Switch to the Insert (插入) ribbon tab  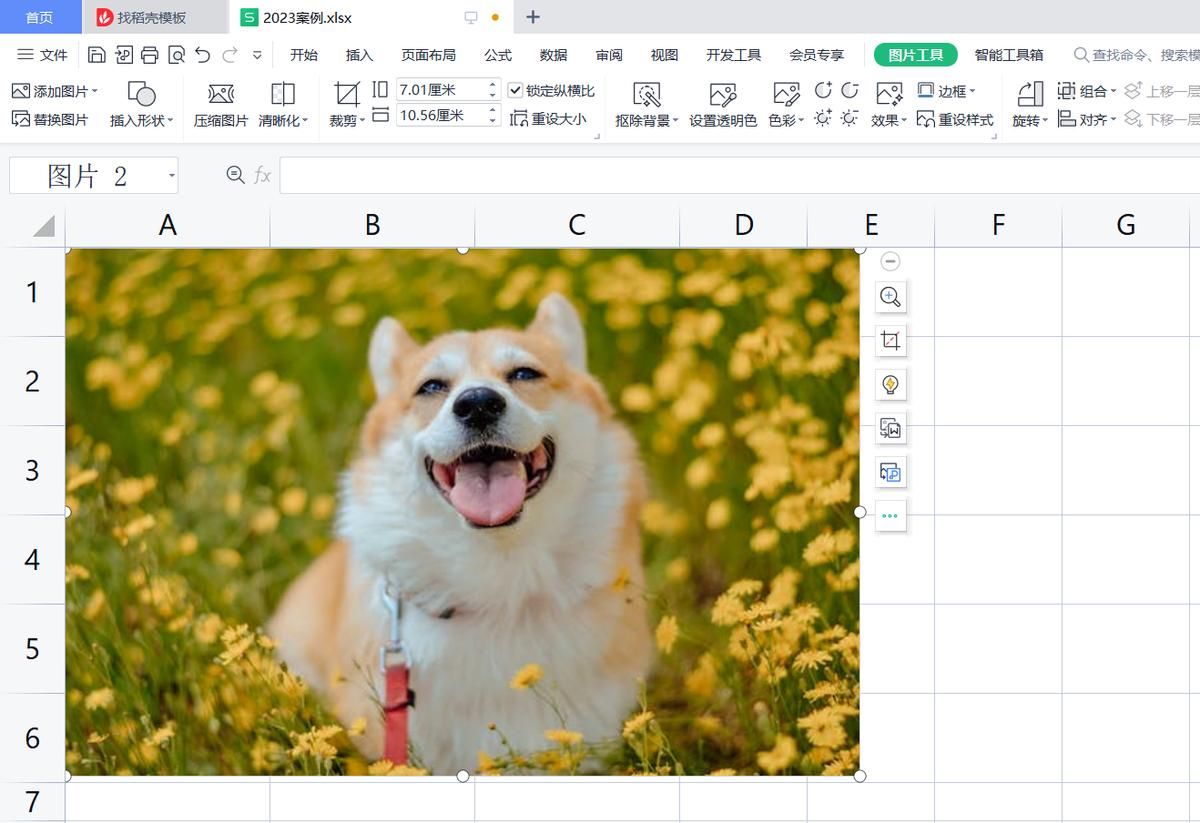[359, 55]
